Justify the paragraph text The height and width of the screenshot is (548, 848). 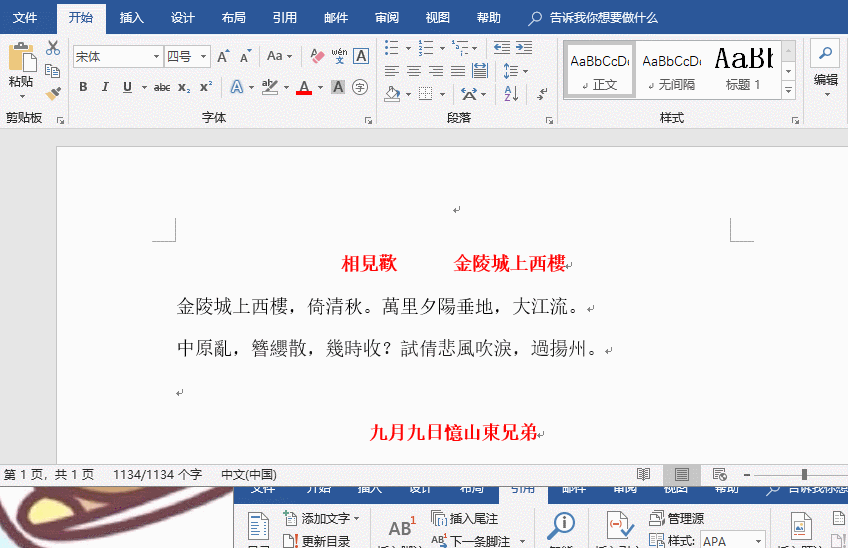(458, 71)
